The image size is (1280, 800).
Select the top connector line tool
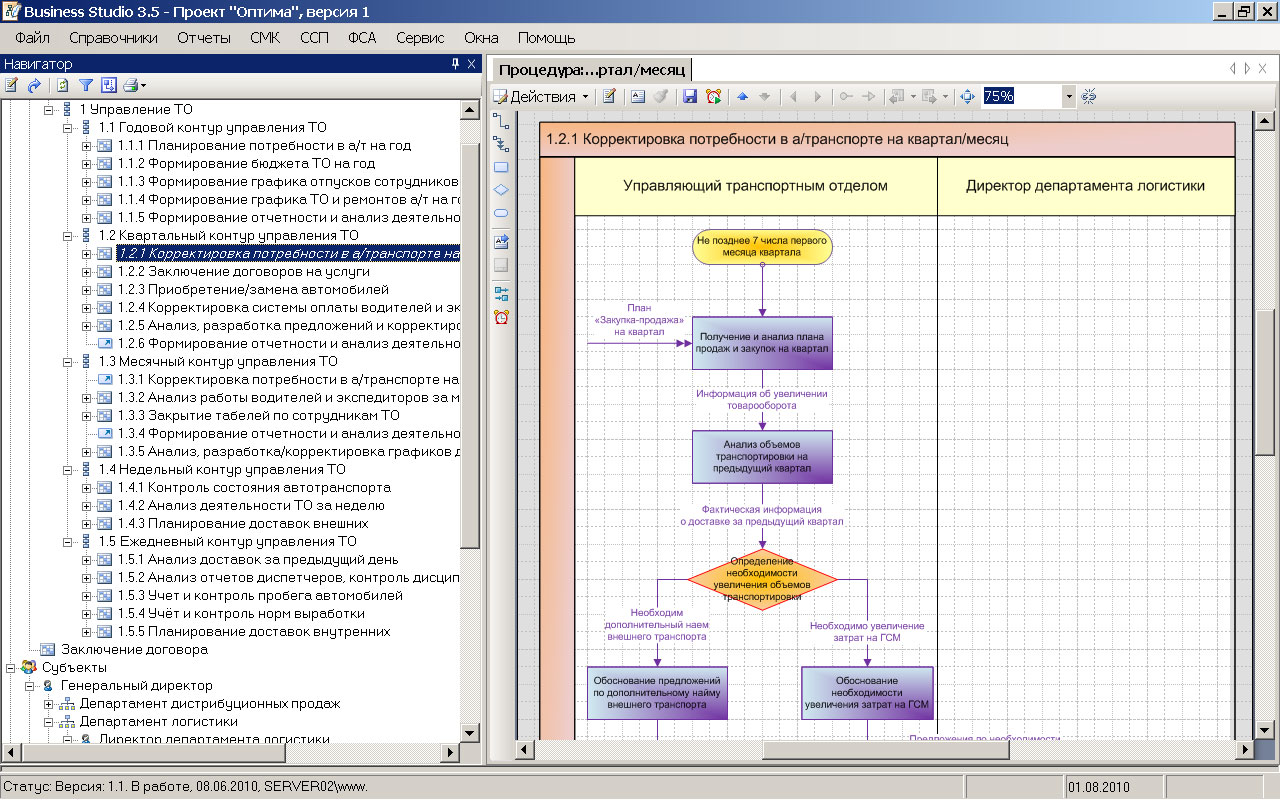(x=501, y=121)
